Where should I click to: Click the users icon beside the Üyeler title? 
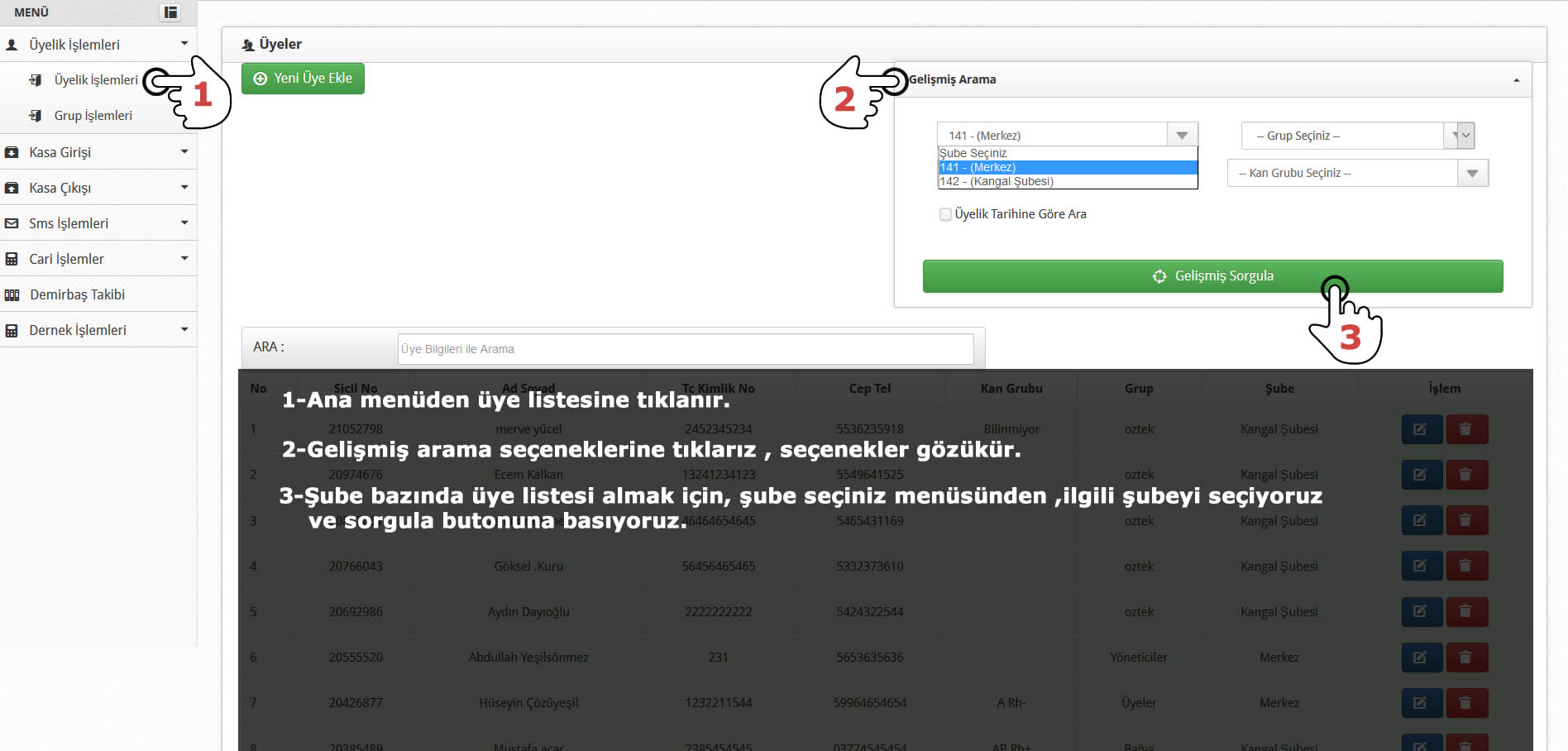248,45
